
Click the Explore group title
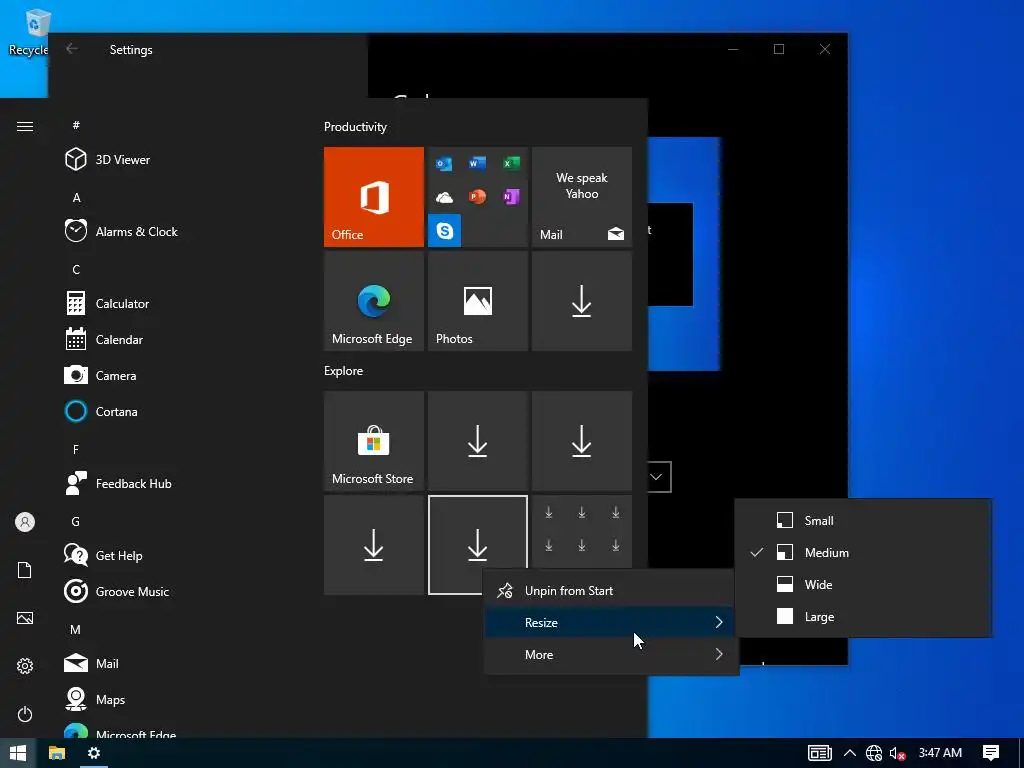(x=344, y=370)
